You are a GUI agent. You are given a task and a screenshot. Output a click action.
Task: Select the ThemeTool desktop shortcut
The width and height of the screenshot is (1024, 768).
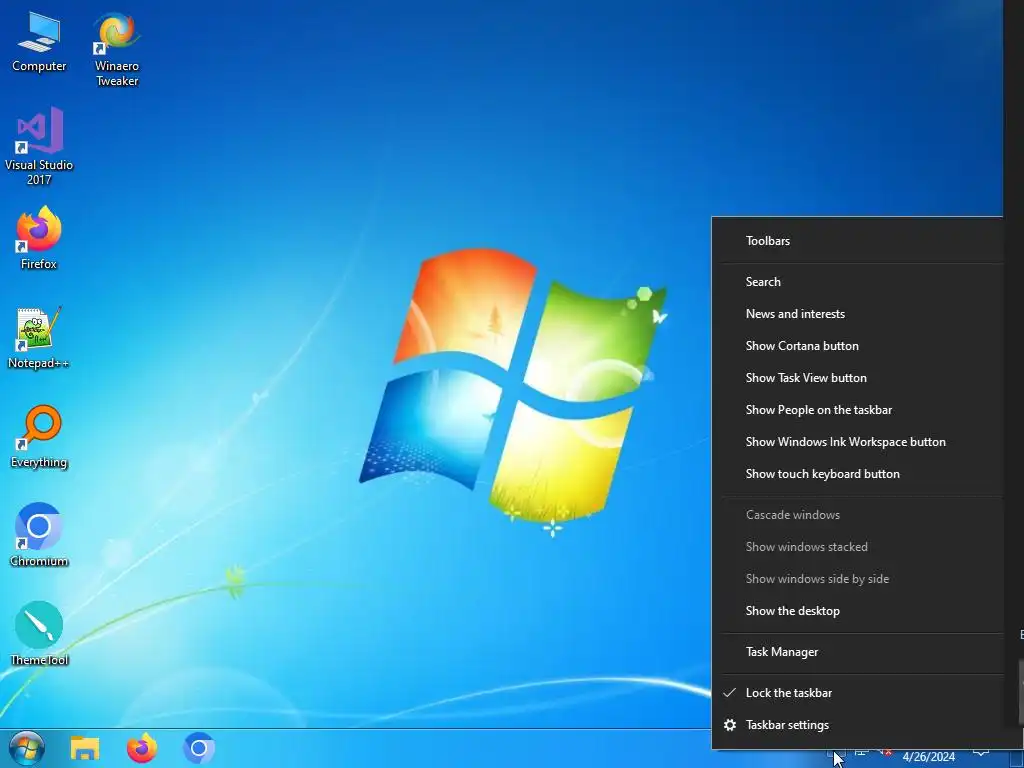tap(39, 634)
